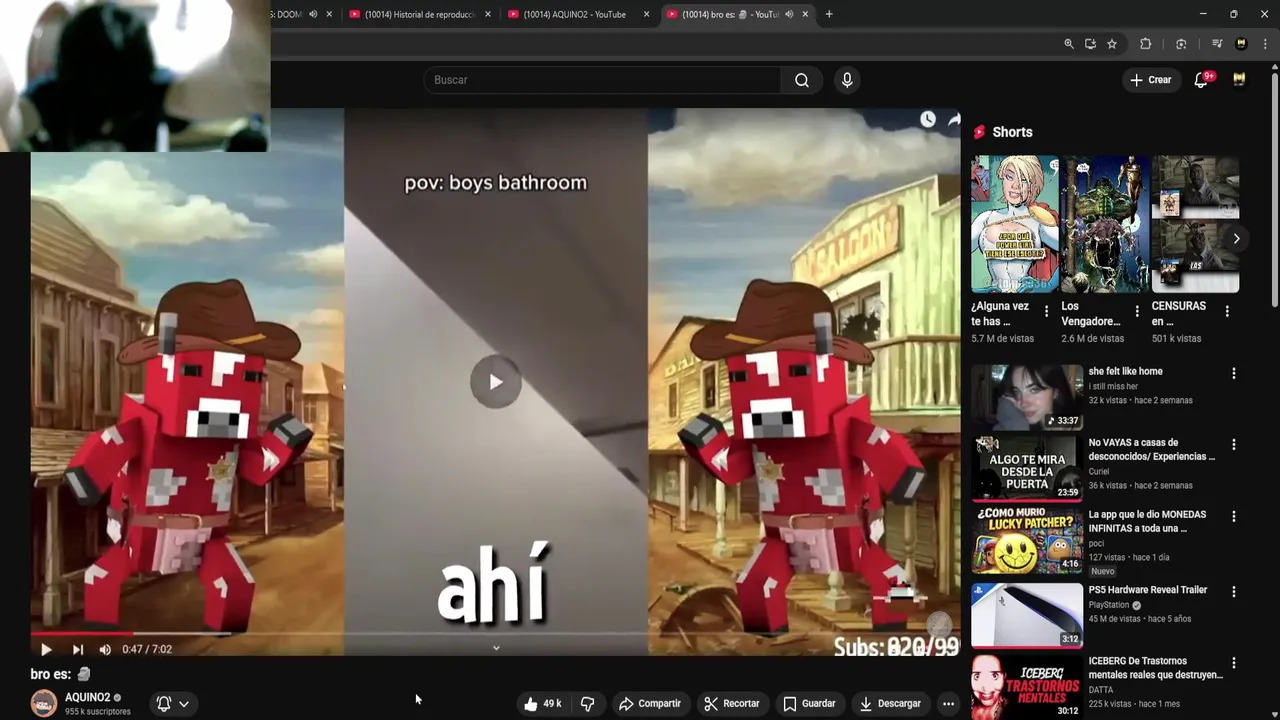
Task: Click the Shorts section logo icon
Action: 980,132
